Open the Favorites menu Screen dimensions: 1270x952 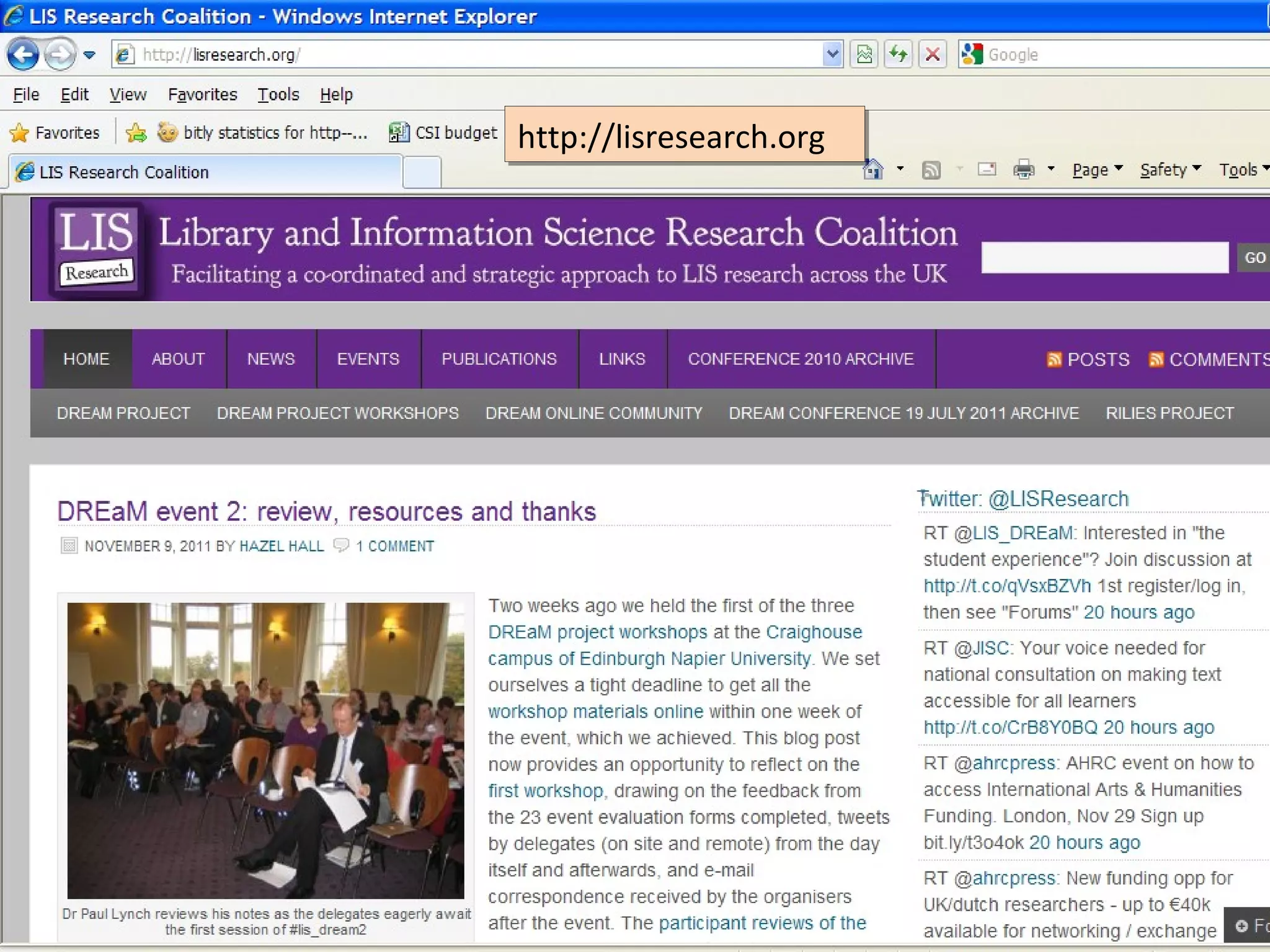click(x=202, y=94)
